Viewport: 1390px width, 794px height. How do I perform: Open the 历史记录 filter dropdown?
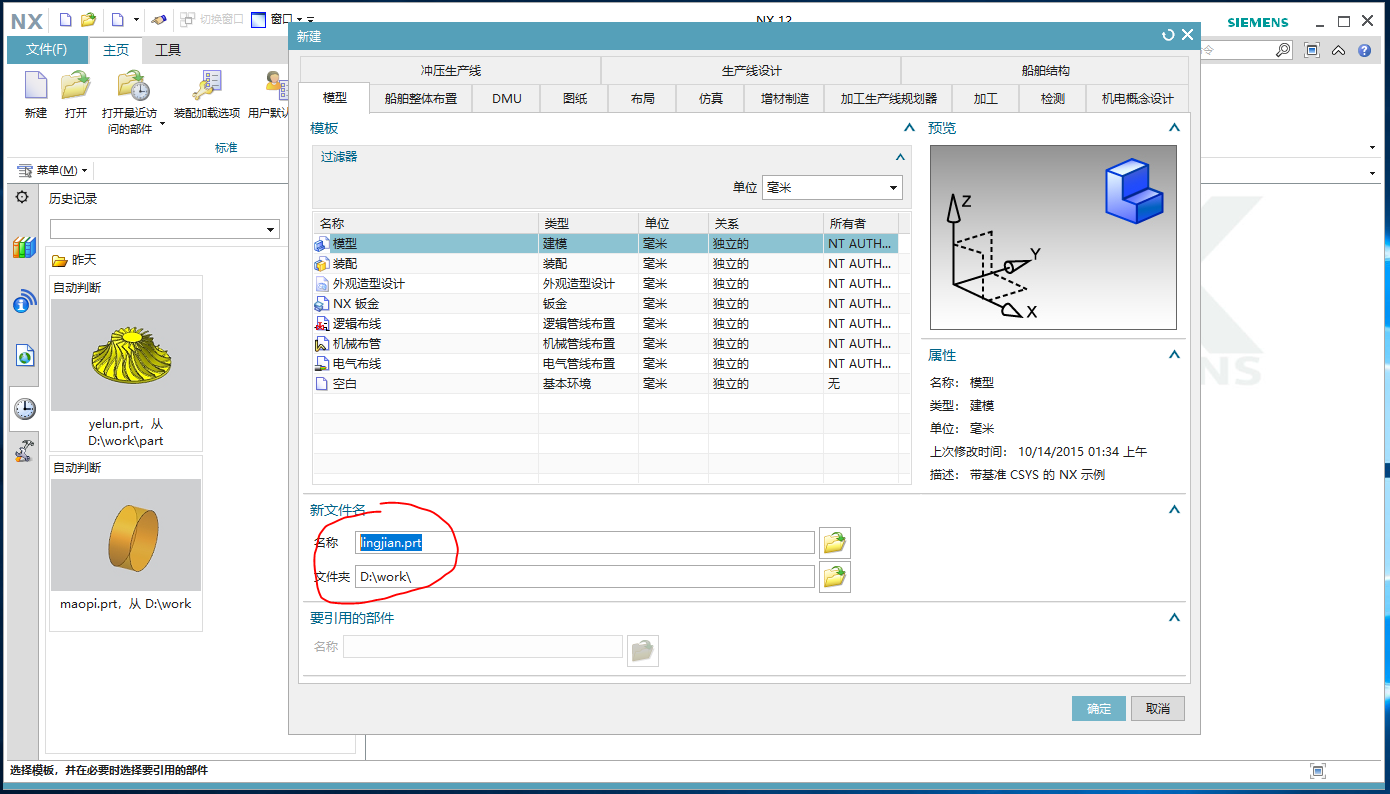164,229
